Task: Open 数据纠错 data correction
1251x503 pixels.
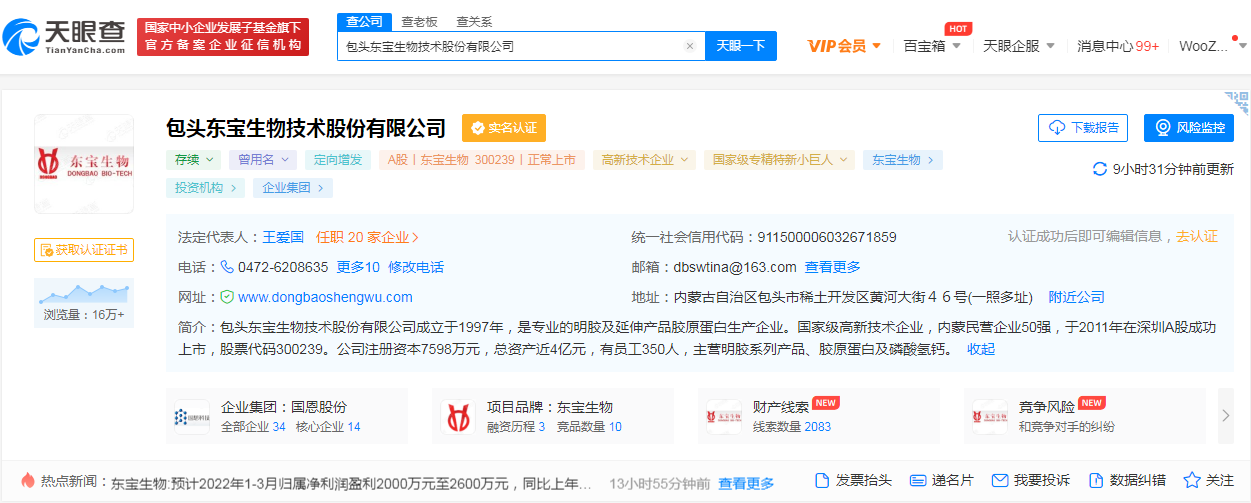Action: pos(1127,480)
